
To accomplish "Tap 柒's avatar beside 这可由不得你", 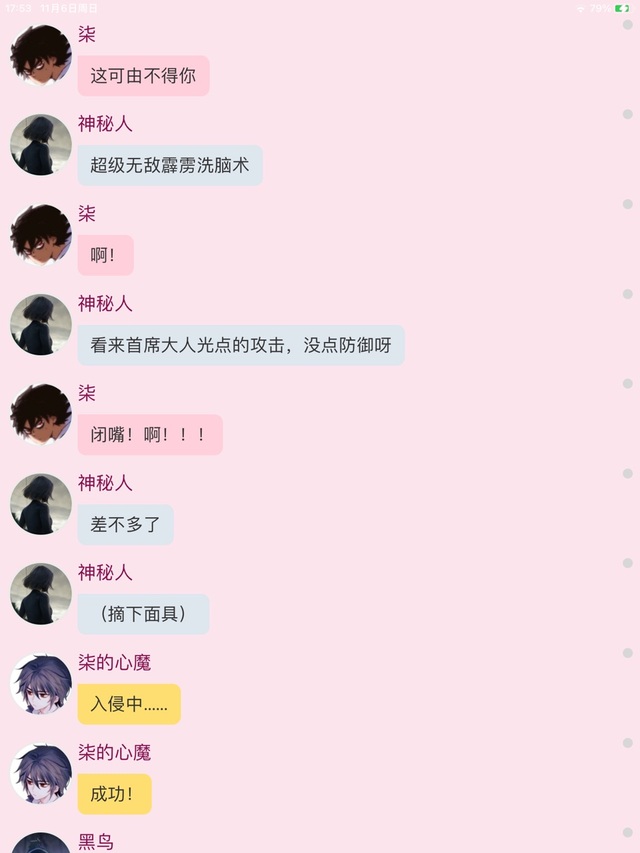I will [41, 55].
